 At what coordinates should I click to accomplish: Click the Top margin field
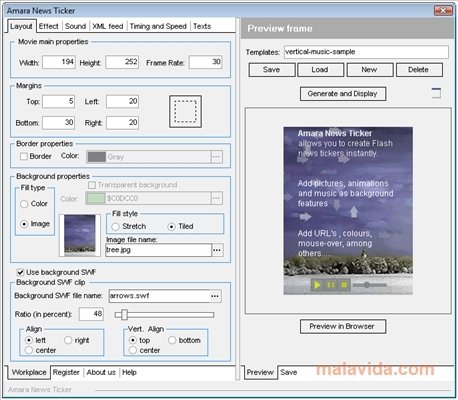[59, 102]
